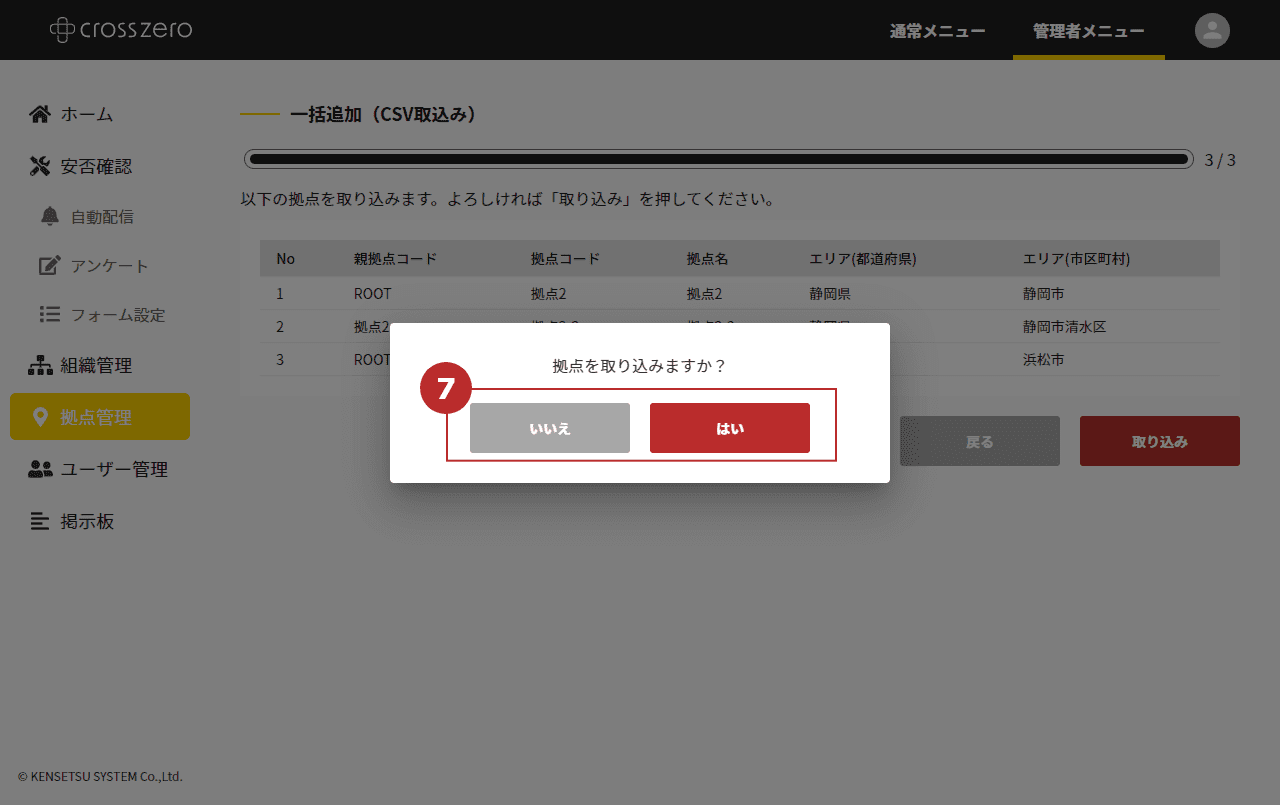Viewport: 1280px width, 805px height.
Task: Click 拠点を取り込みますか？ dialog text
Action: [x=640, y=366]
